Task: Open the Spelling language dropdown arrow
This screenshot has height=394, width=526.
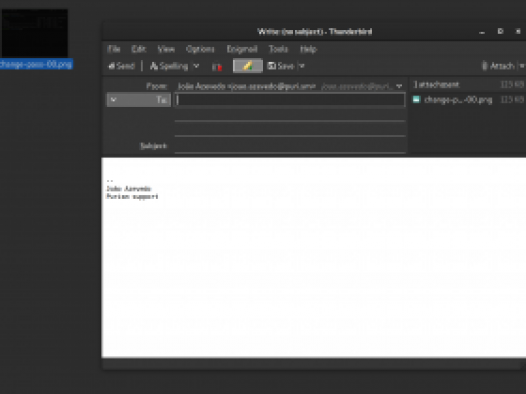Action: 196,66
